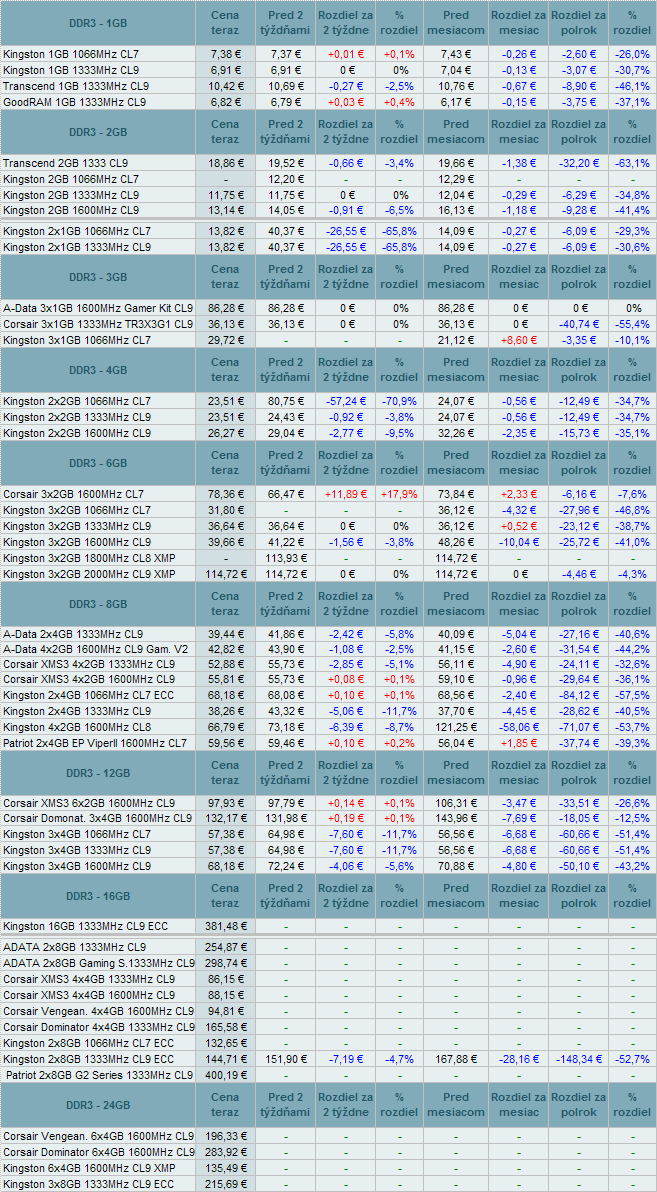Click Corsair 3x1GB 1333MHz TR3X3G1 CL9 name
The height and width of the screenshot is (1192, 657).
point(98,324)
